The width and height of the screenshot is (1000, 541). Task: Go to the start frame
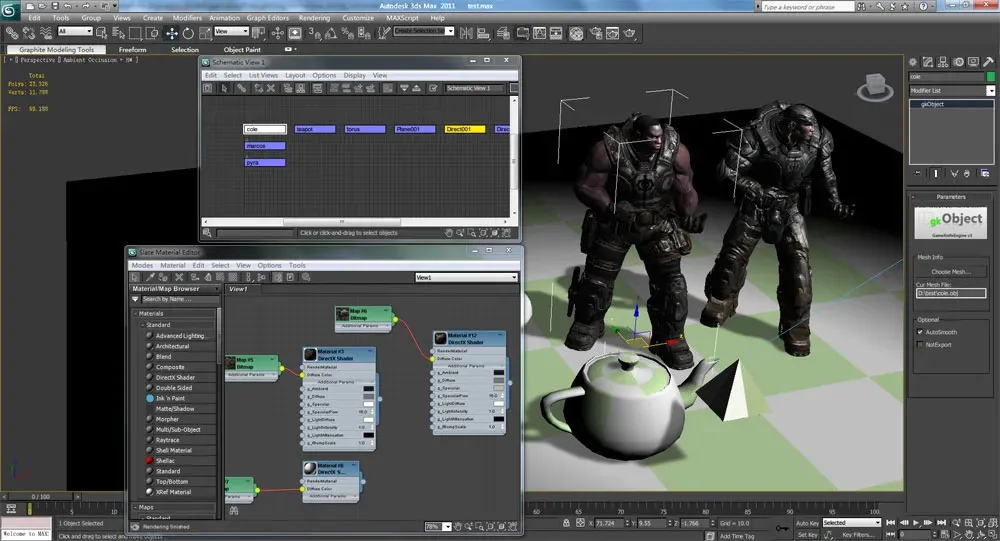pyautogui.click(x=891, y=522)
